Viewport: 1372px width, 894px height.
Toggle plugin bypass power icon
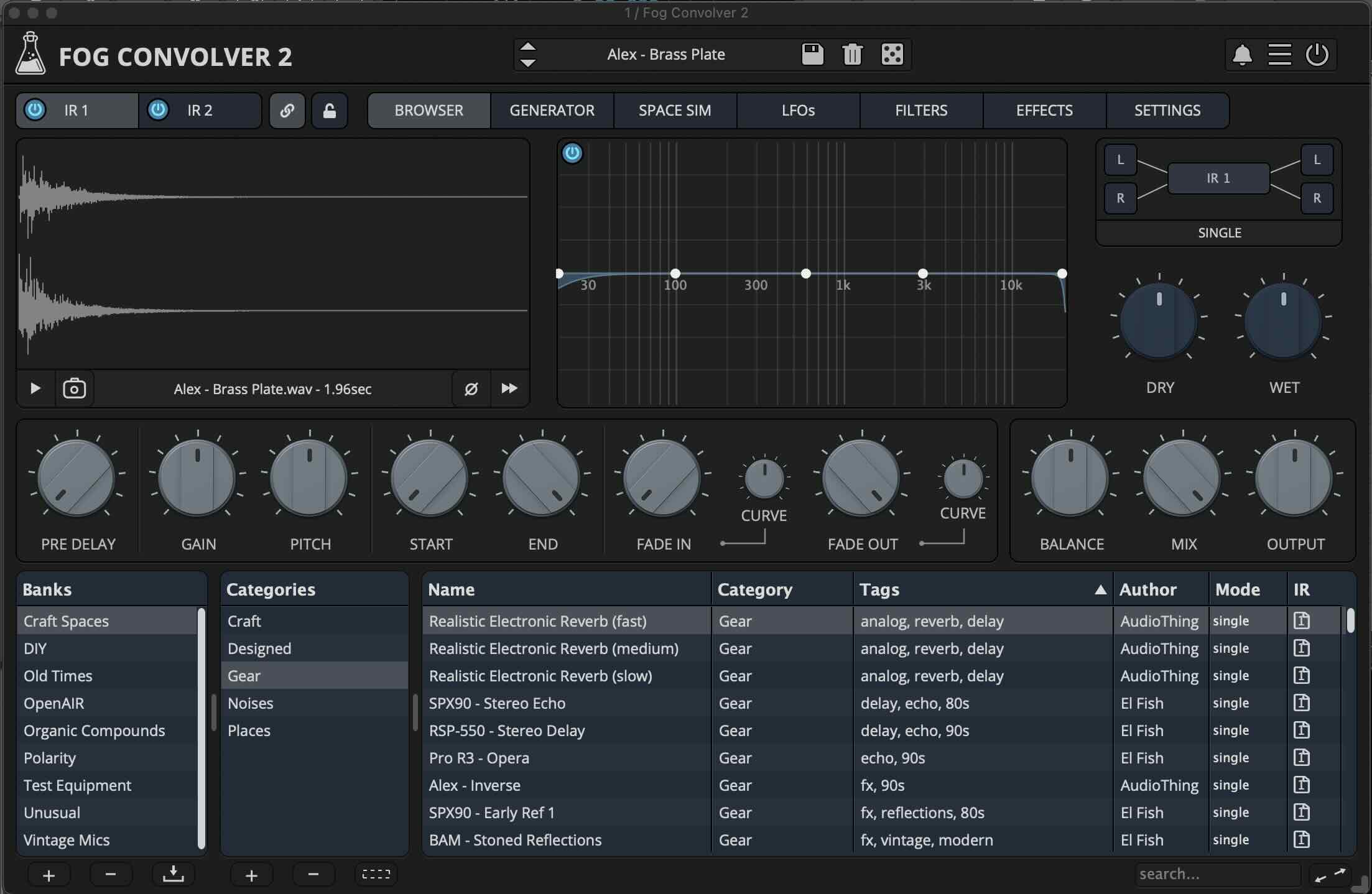[x=1317, y=55]
